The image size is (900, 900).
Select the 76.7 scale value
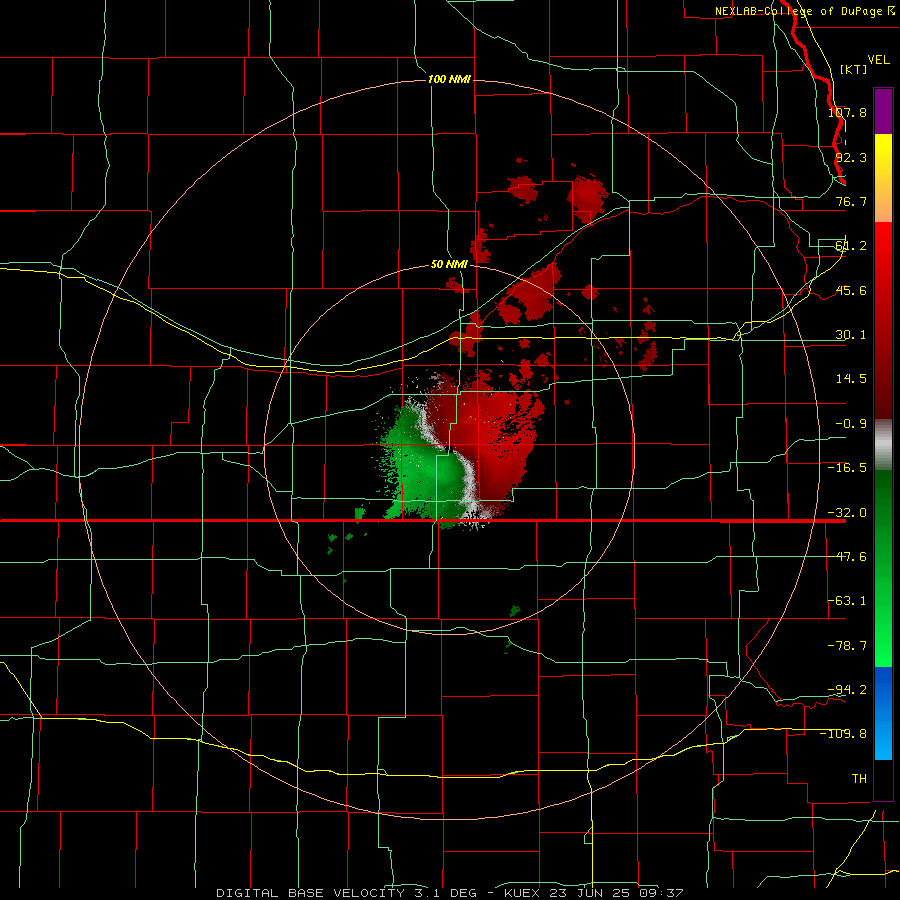(x=851, y=201)
